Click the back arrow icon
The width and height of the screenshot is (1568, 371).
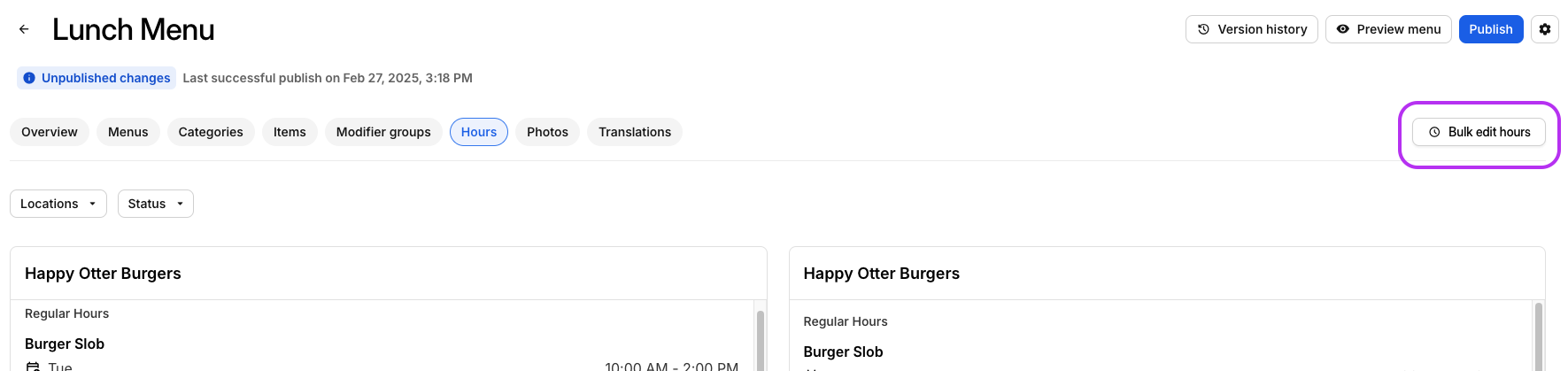(x=24, y=29)
